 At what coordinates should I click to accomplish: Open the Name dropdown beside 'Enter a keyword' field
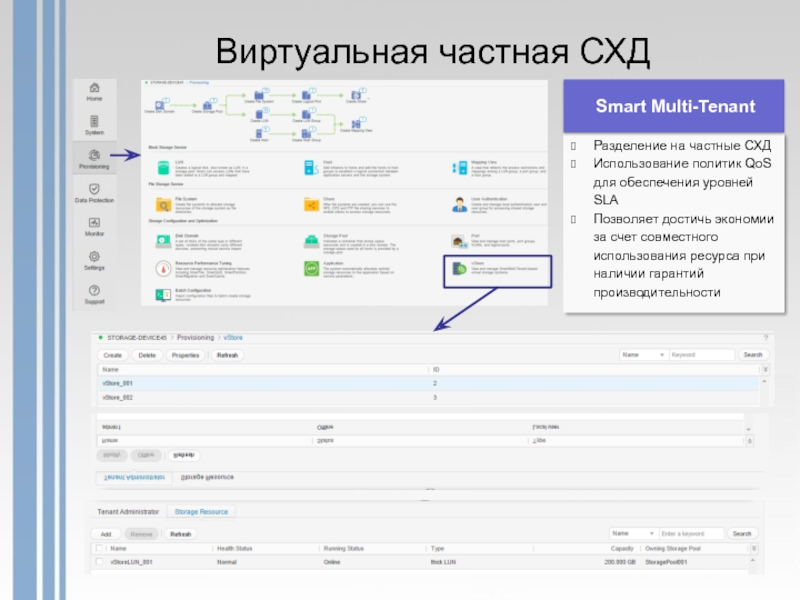[633, 534]
